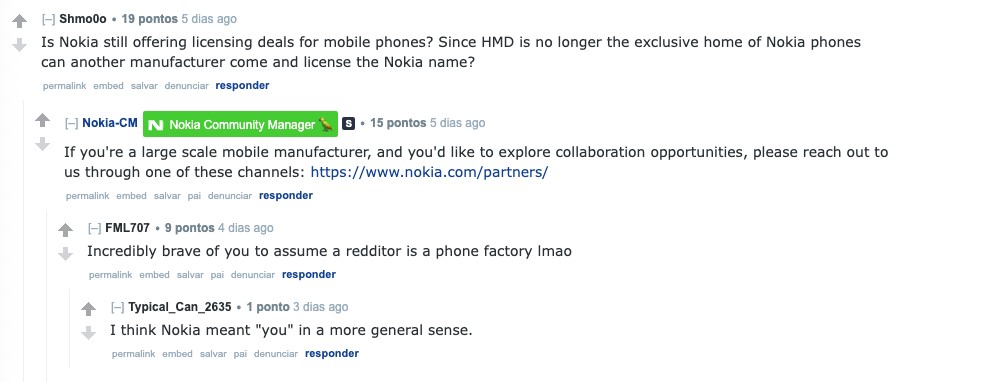Screen dimensions: 982x382
Task: Downvote the Nokia-CM reply
Action: [x=42, y=143]
